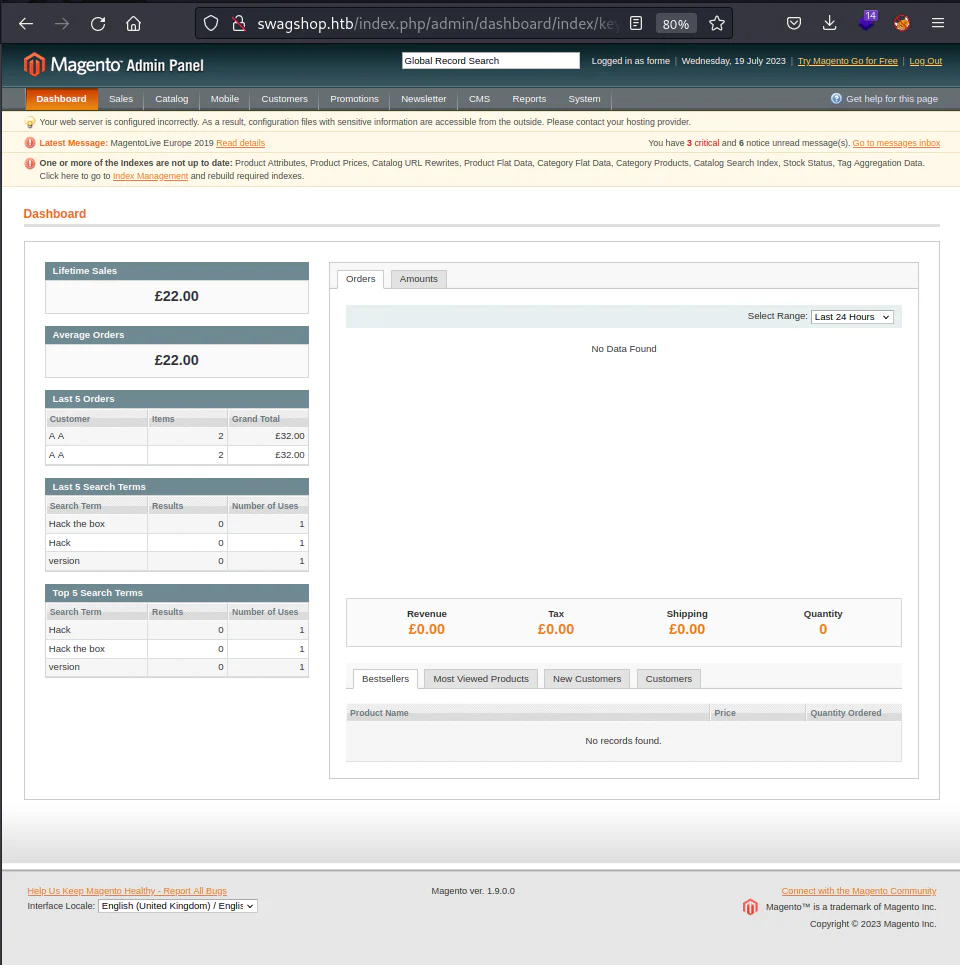Open Get help for this page
This screenshot has height=965, width=960.
pyautogui.click(x=892, y=98)
